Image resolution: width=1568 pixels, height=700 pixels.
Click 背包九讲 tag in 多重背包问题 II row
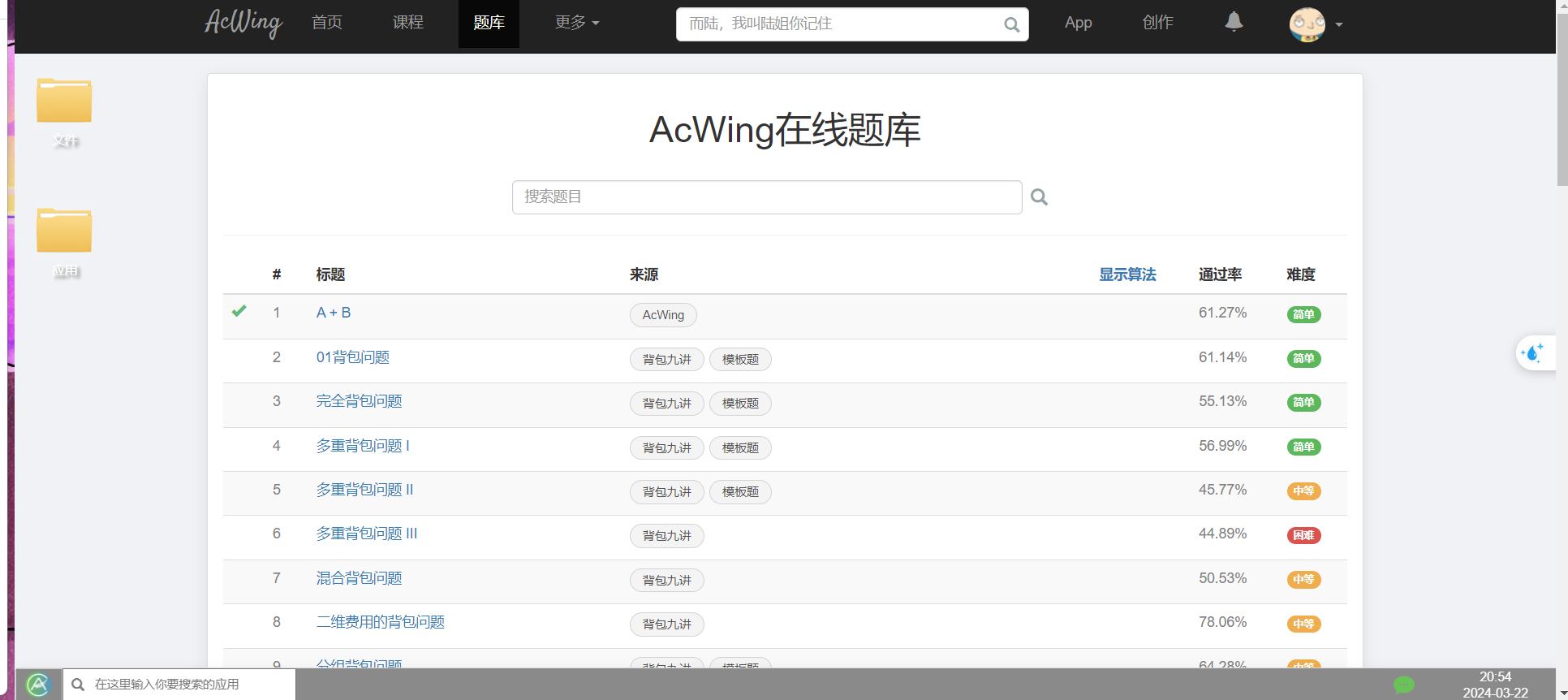point(667,492)
